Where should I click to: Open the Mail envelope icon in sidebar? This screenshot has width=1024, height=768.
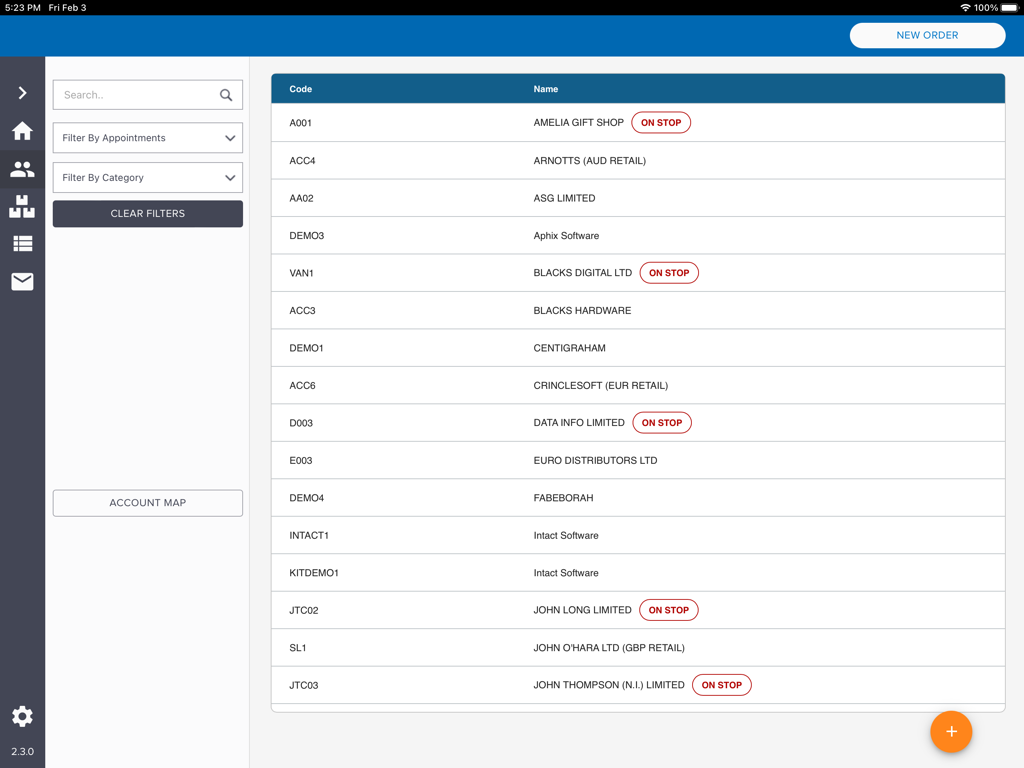(x=22, y=281)
